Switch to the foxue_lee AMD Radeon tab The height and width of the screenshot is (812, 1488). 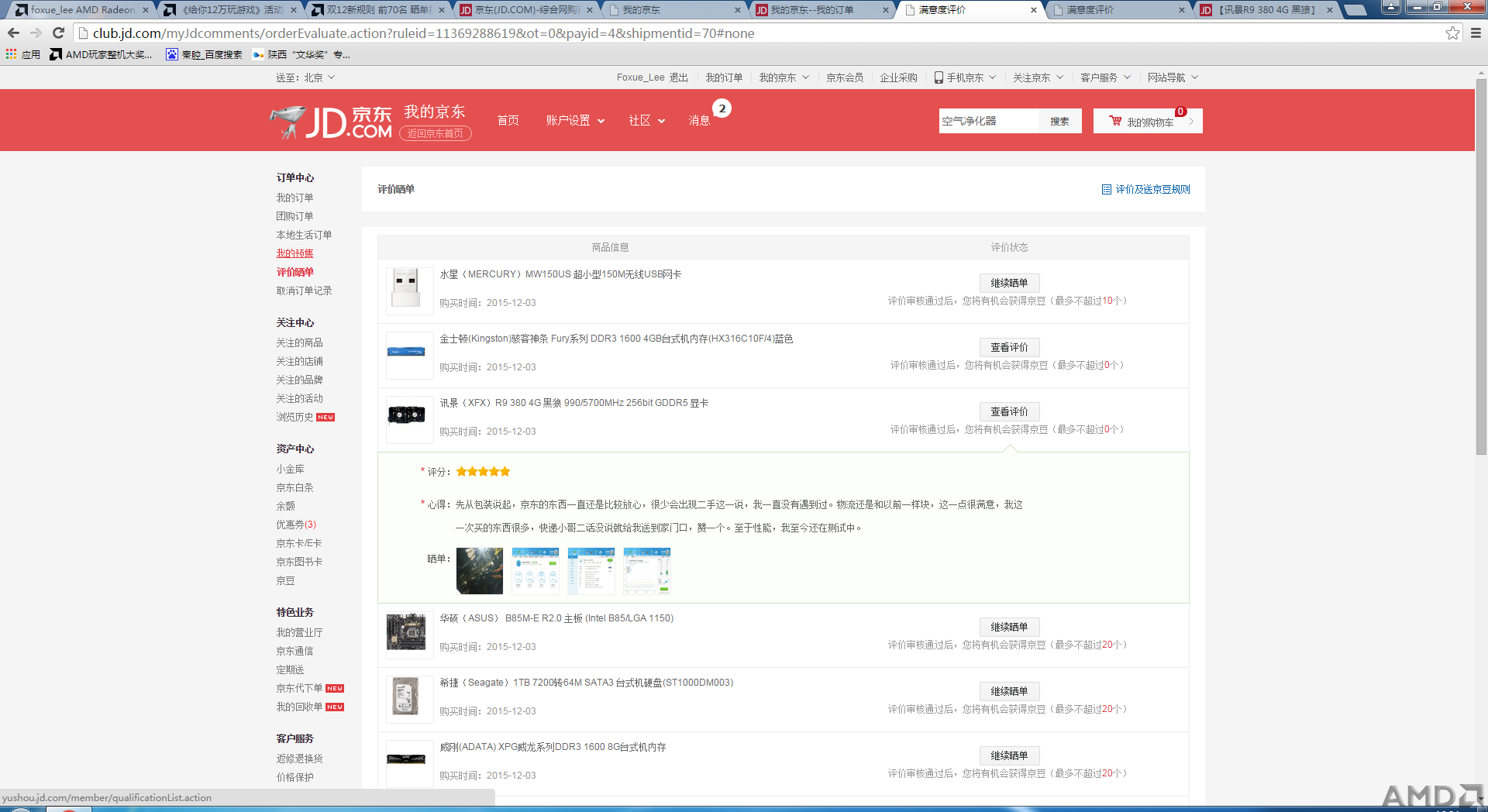pos(81,10)
